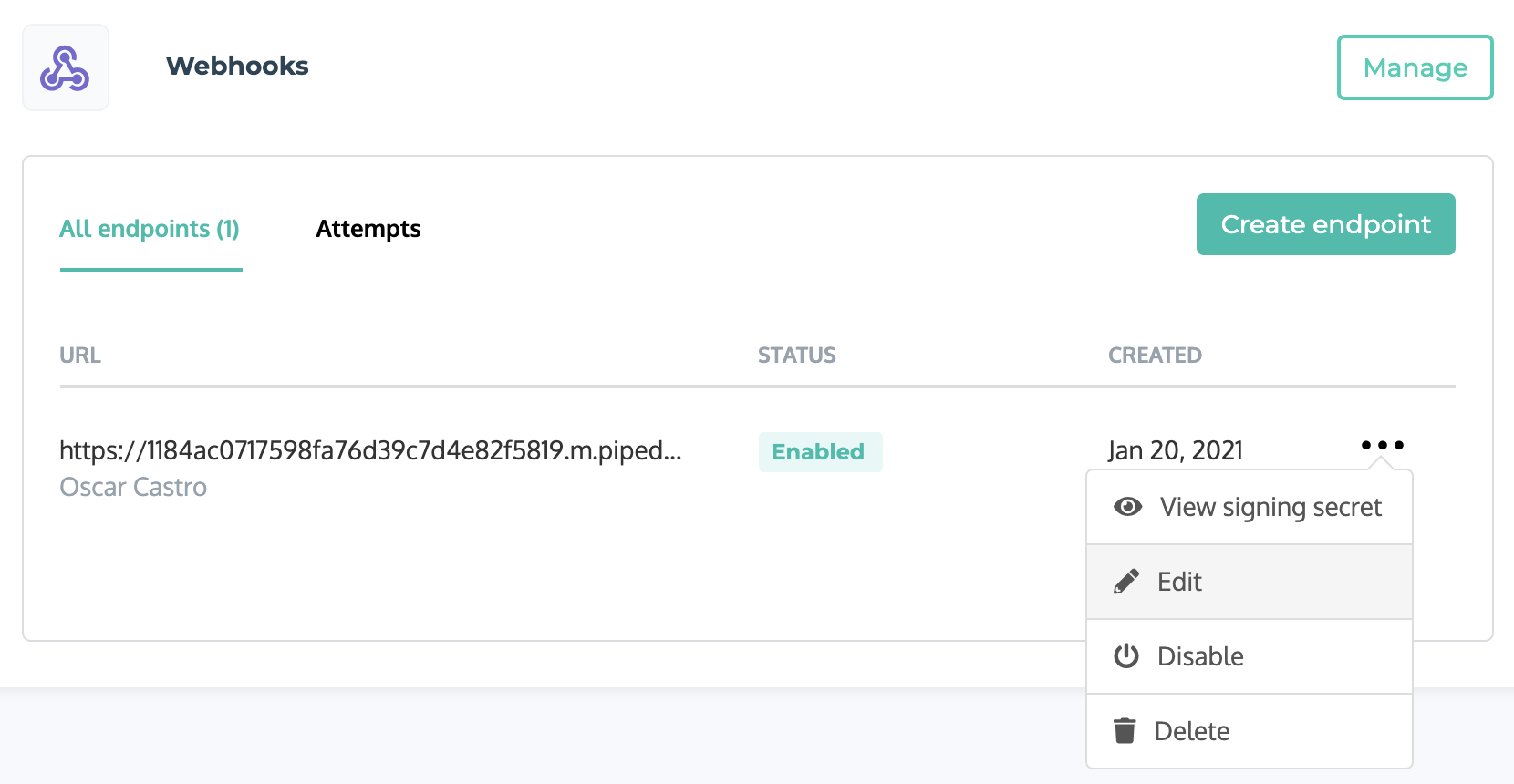Disable the webhook endpoint via Disable option
The width and height of the screenshot is (1514, 784).
click(x=1199, y=655)
